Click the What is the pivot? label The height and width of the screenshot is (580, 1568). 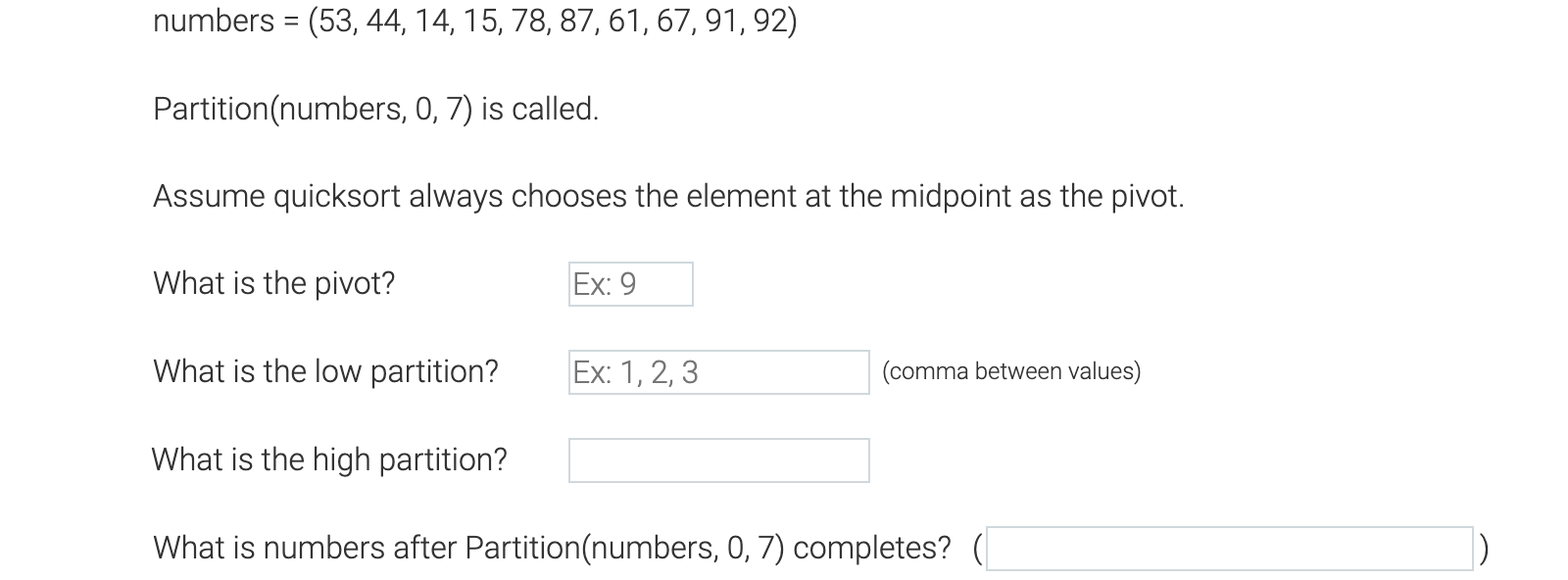[274, 284]
